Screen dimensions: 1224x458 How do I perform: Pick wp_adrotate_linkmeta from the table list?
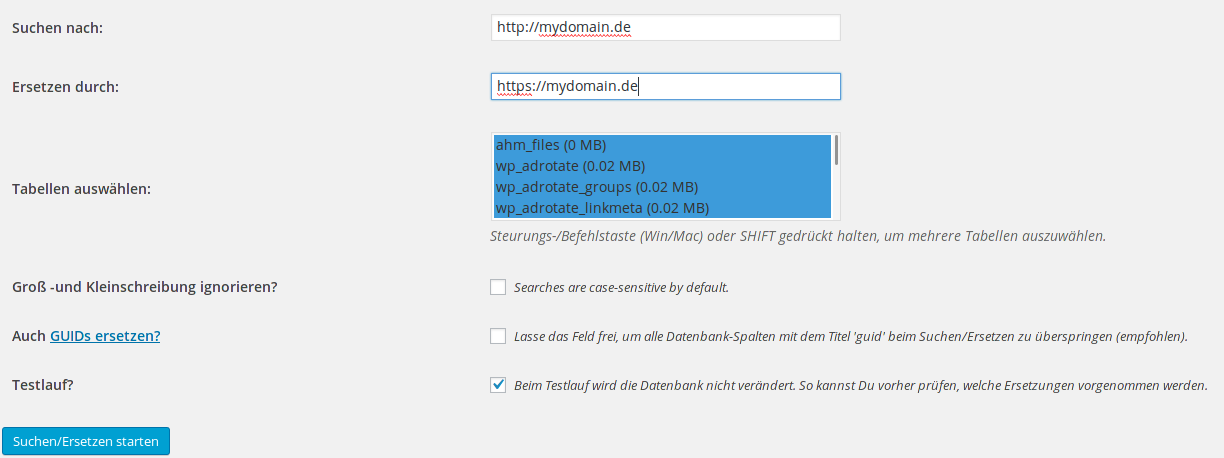[x=663, y=208]
